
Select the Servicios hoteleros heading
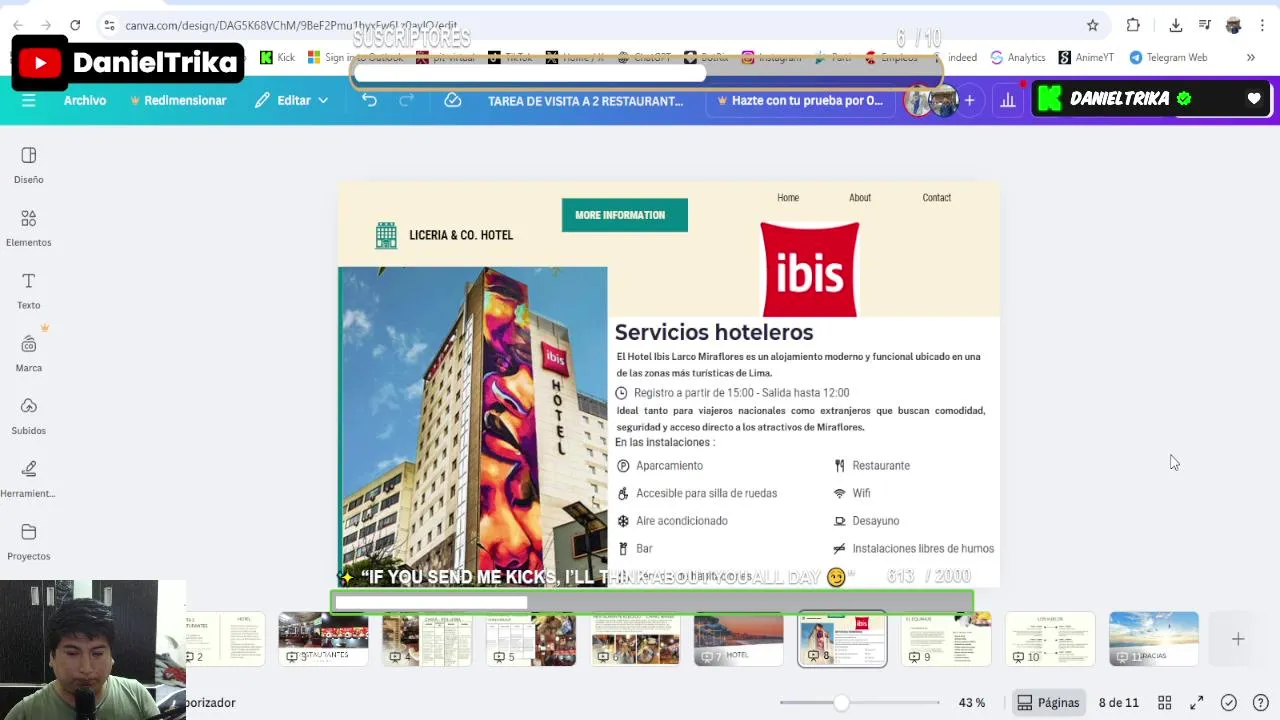pos(714,332)
